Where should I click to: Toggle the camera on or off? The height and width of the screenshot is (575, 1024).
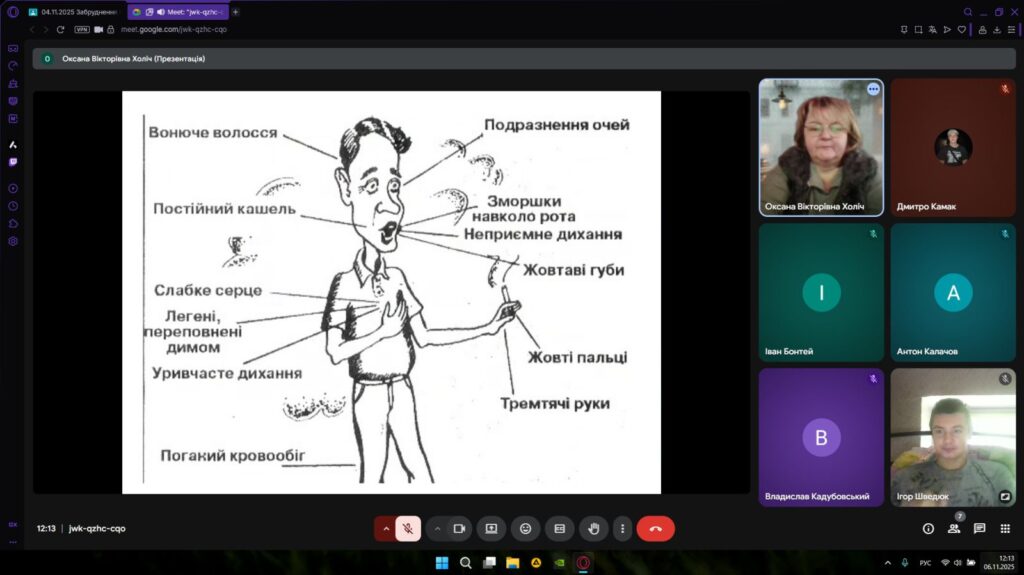click(460, 528)
